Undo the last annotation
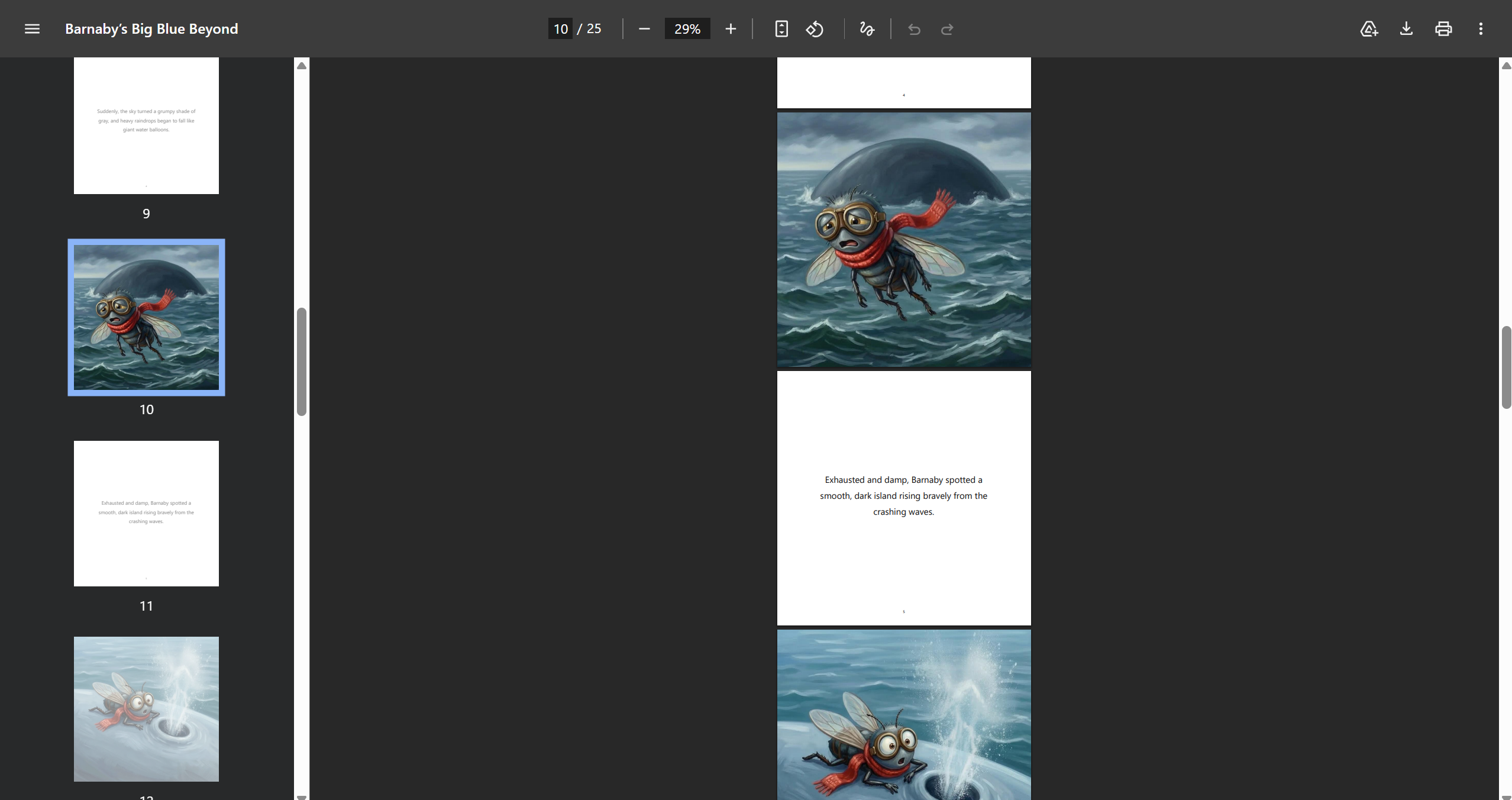Viewport: 1512px width, 800px height. pos(913,29)
